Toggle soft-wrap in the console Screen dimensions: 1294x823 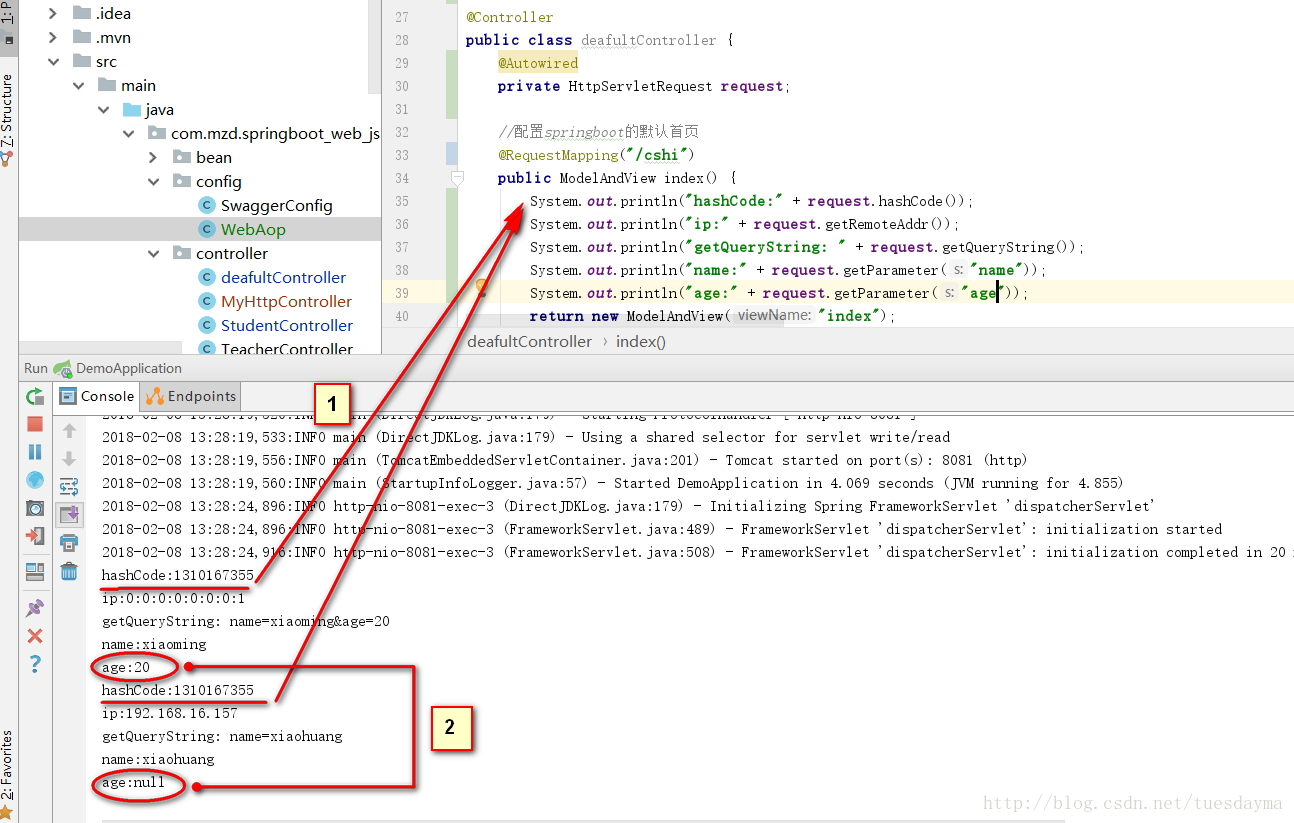[x=69, y=487]
